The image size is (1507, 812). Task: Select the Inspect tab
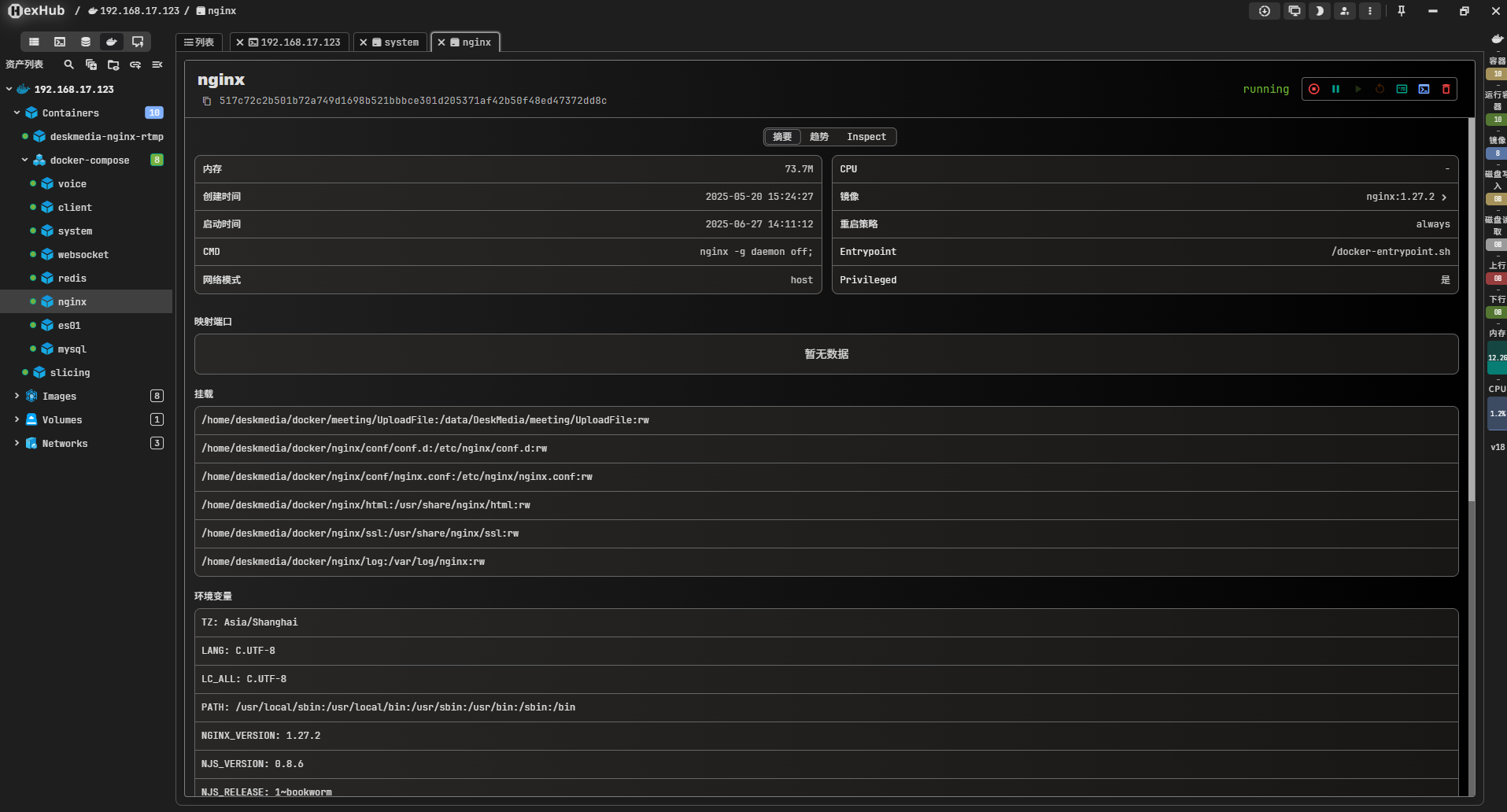[866, 137]
